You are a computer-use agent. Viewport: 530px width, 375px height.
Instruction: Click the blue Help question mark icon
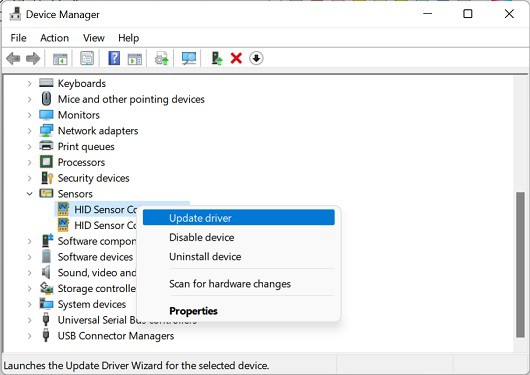tap(114, 58)
